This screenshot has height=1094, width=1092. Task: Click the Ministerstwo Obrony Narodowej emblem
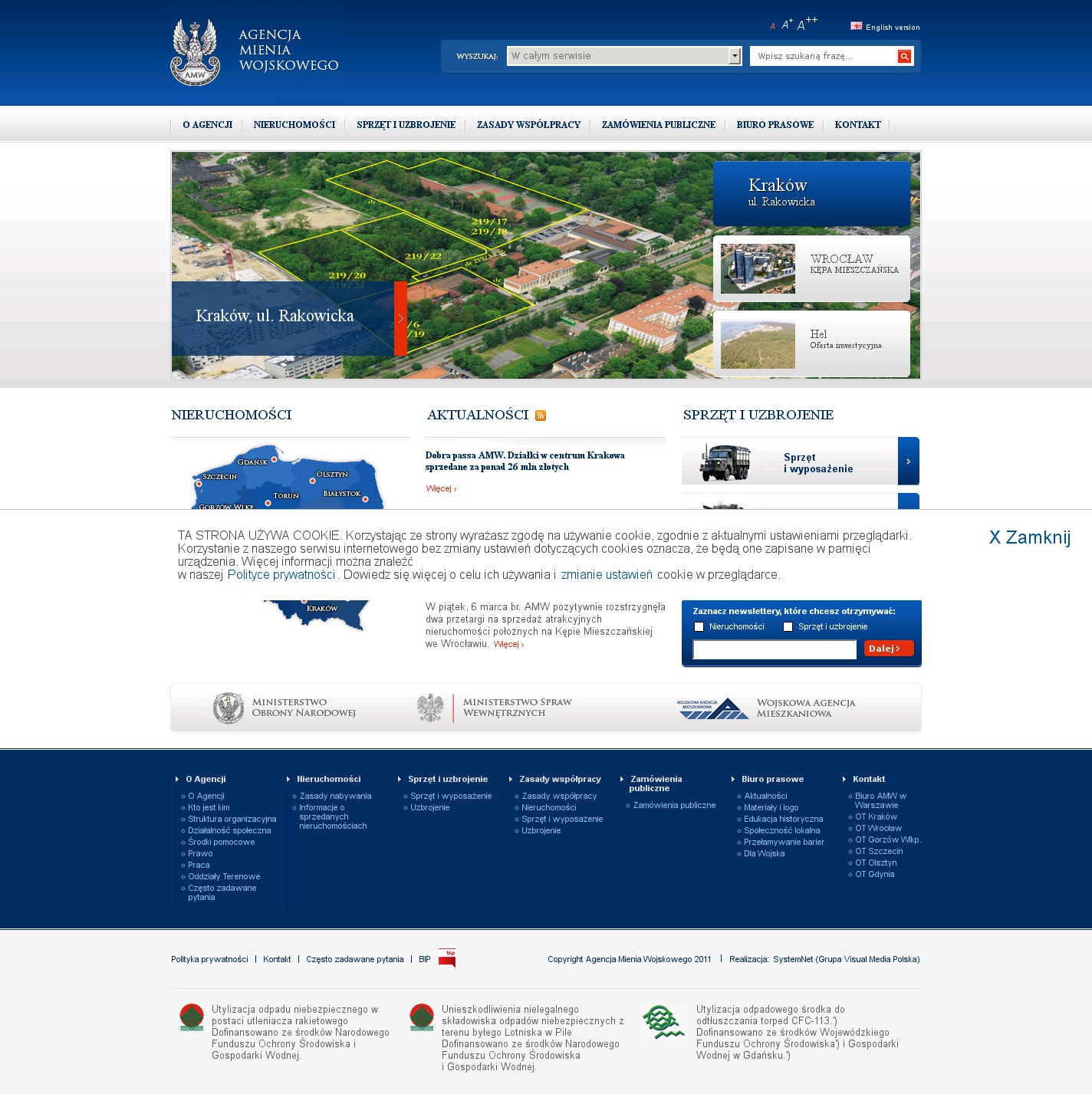228,708
